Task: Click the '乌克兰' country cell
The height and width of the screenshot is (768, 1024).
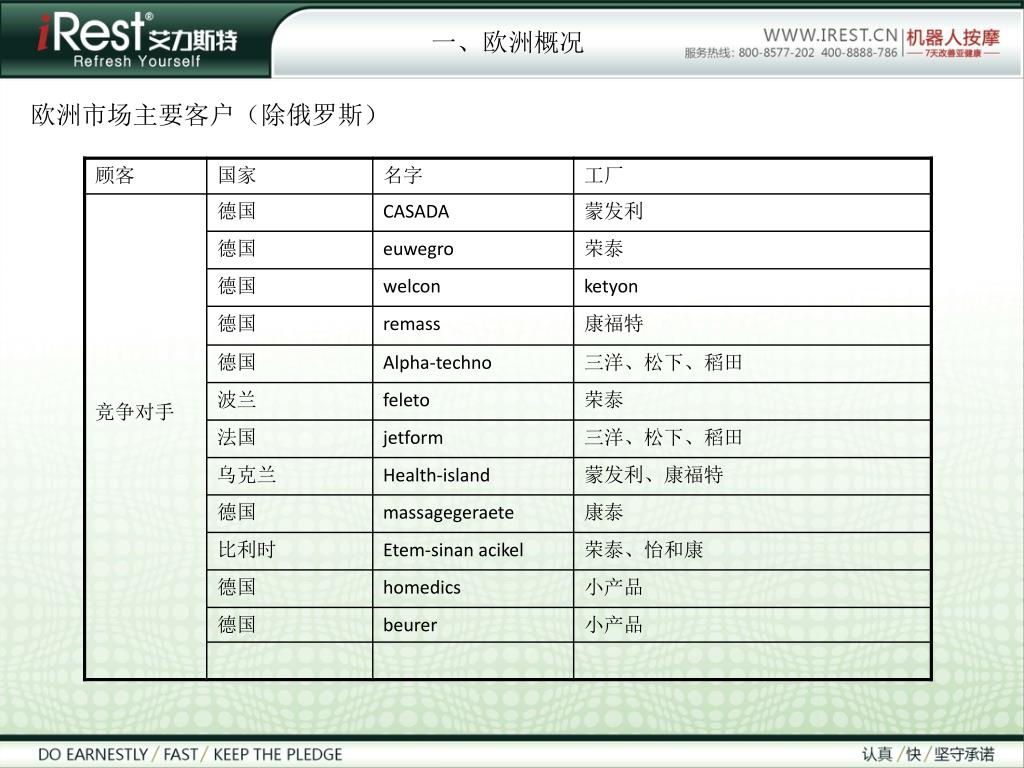Action: pyautogui.click(x=289, y=475)
